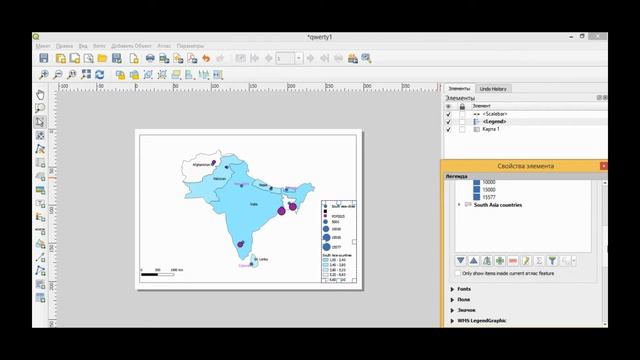
Task: Toggle visibility of the Scalebar item
Action: (x=449, y=114)
